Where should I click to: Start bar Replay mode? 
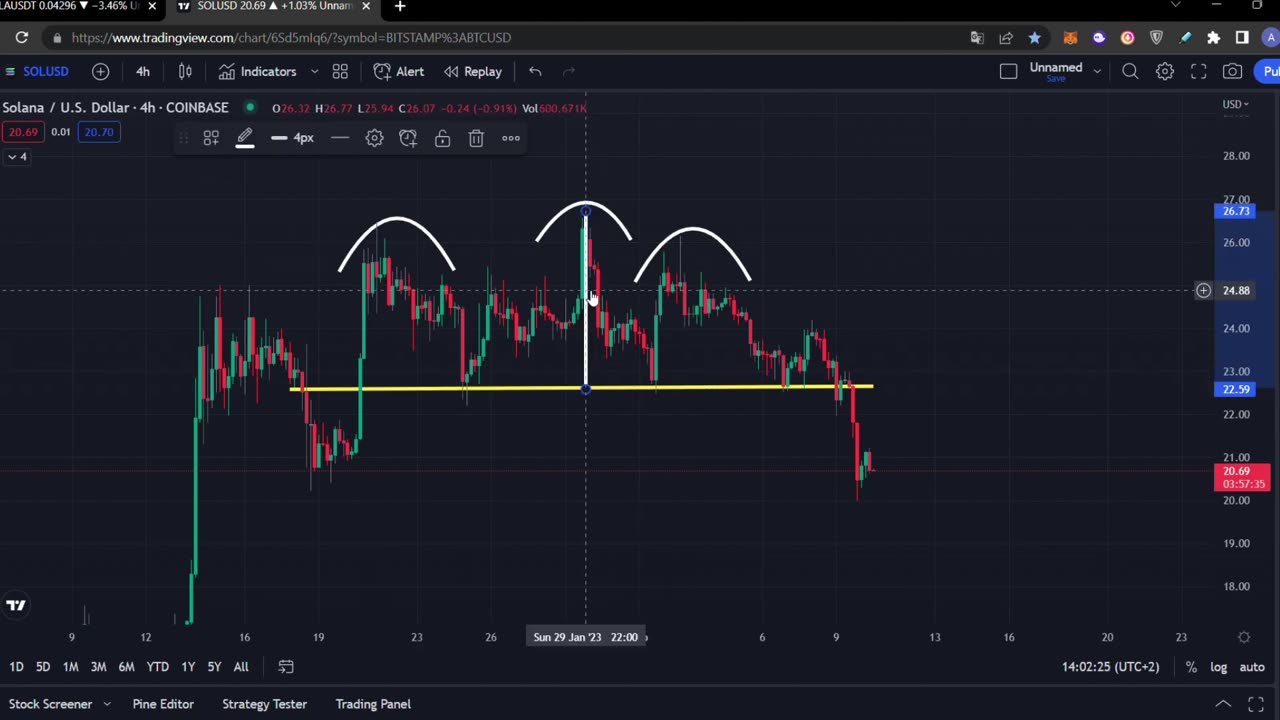(x=472, y=72)
